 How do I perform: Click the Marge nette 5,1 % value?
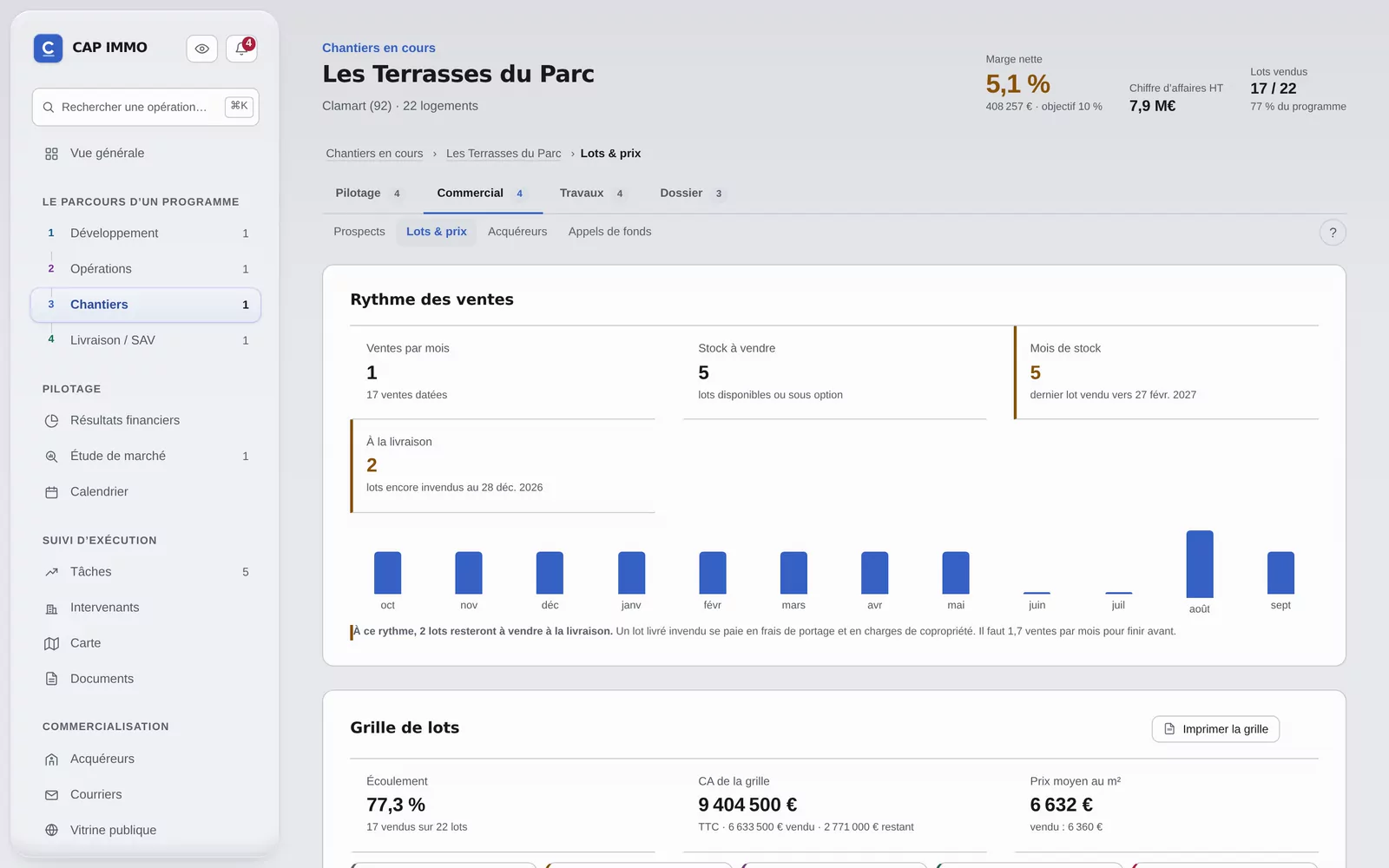point(1017,84)
